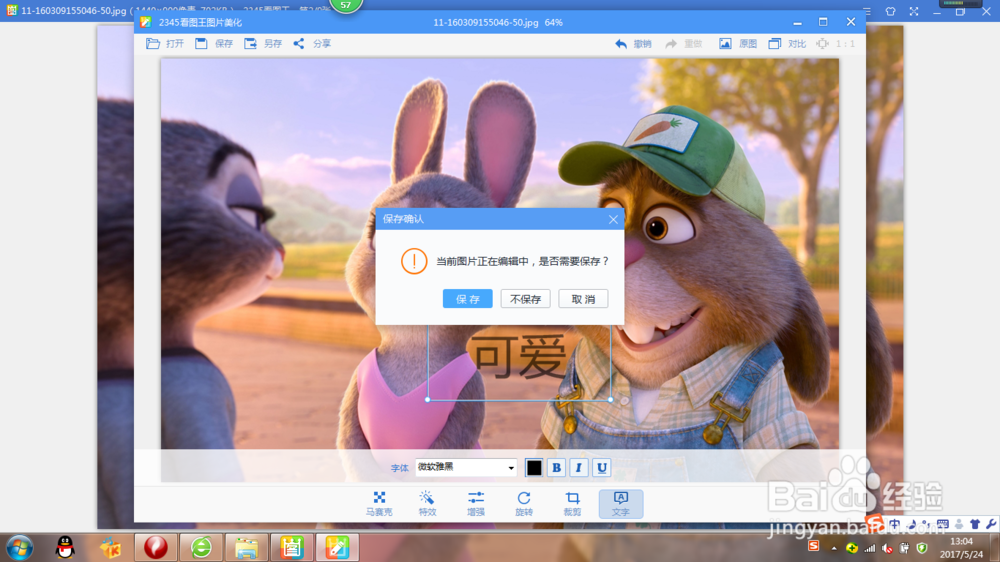This screenshot has width=1000, height=562.
Task: Open the green browser taskbar icon
Action: (202, 547)
